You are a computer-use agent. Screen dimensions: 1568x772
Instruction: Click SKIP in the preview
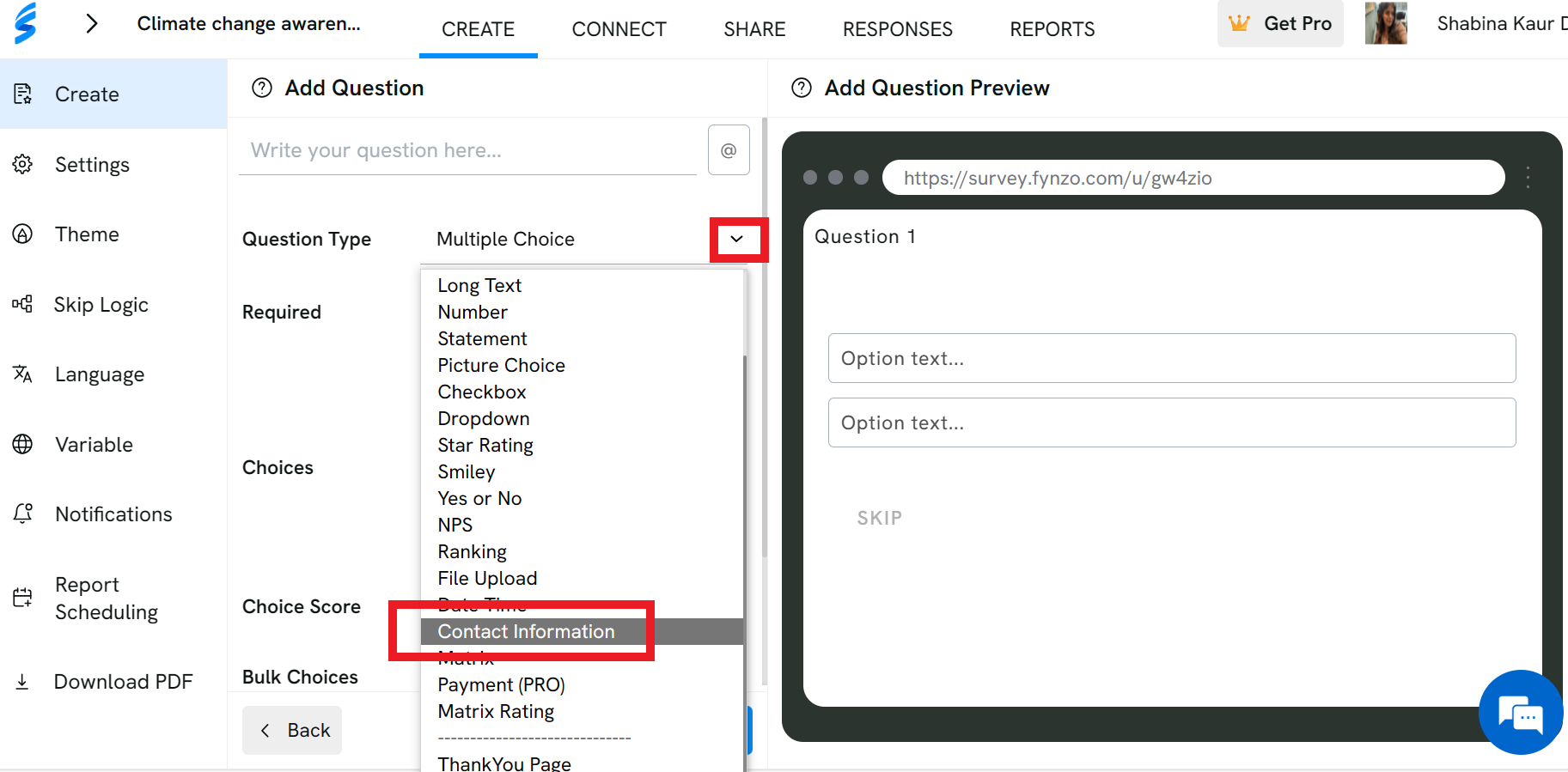click(880, 518)
